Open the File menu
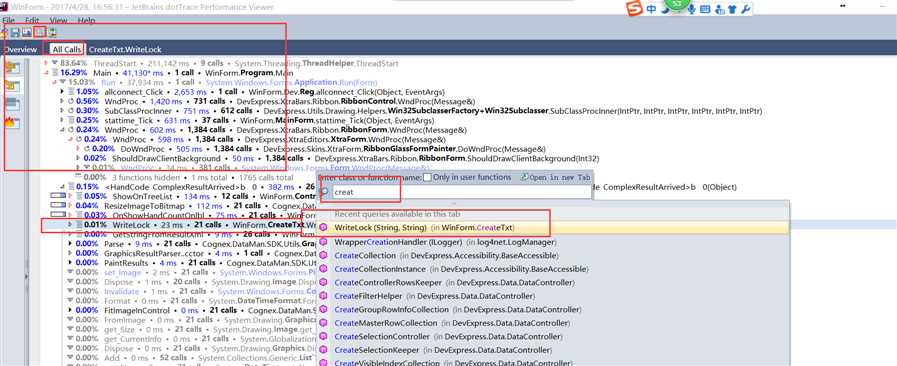This screenshot has height=366, width=897. (9, 20)
